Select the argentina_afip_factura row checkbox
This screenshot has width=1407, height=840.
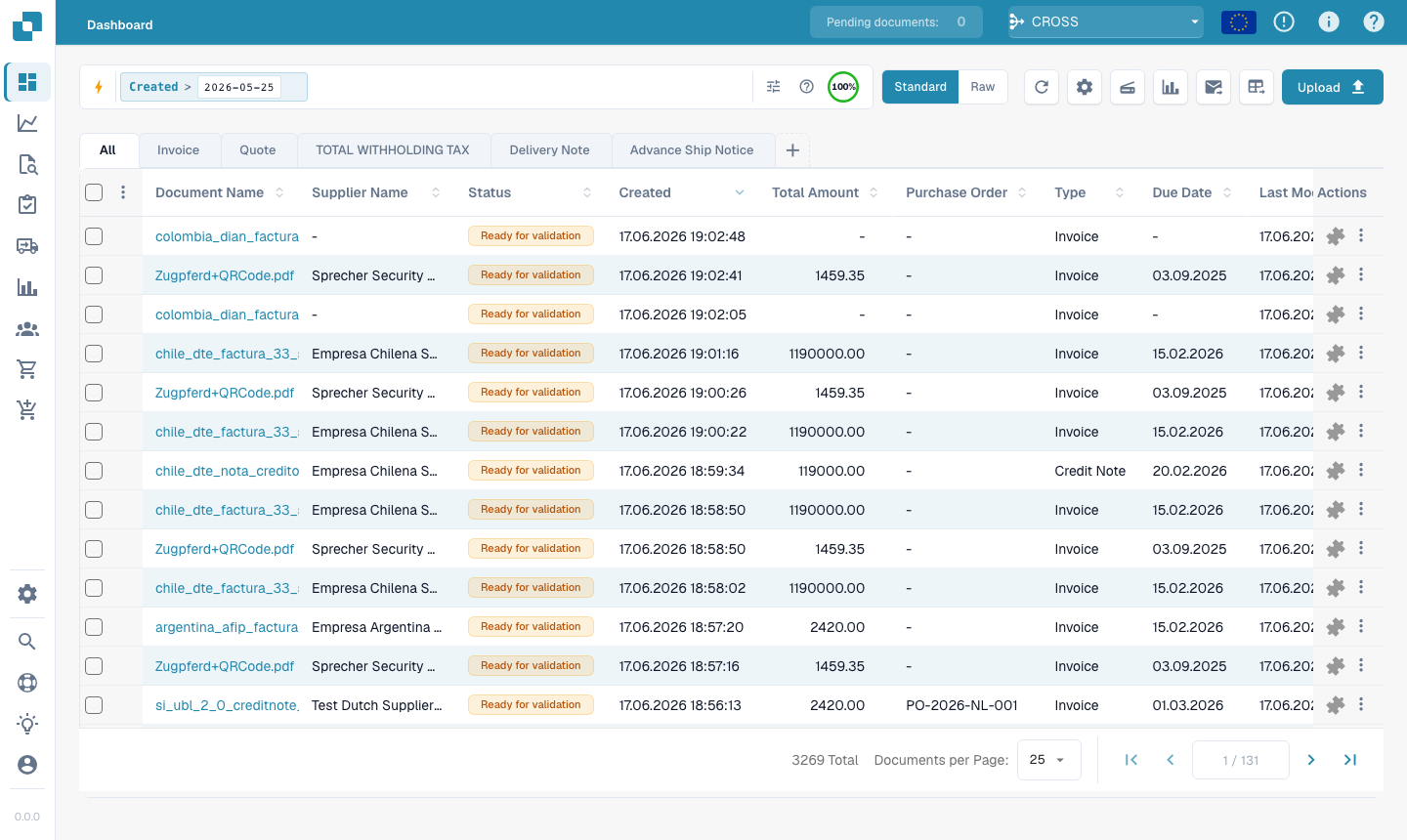click(94, 627)
